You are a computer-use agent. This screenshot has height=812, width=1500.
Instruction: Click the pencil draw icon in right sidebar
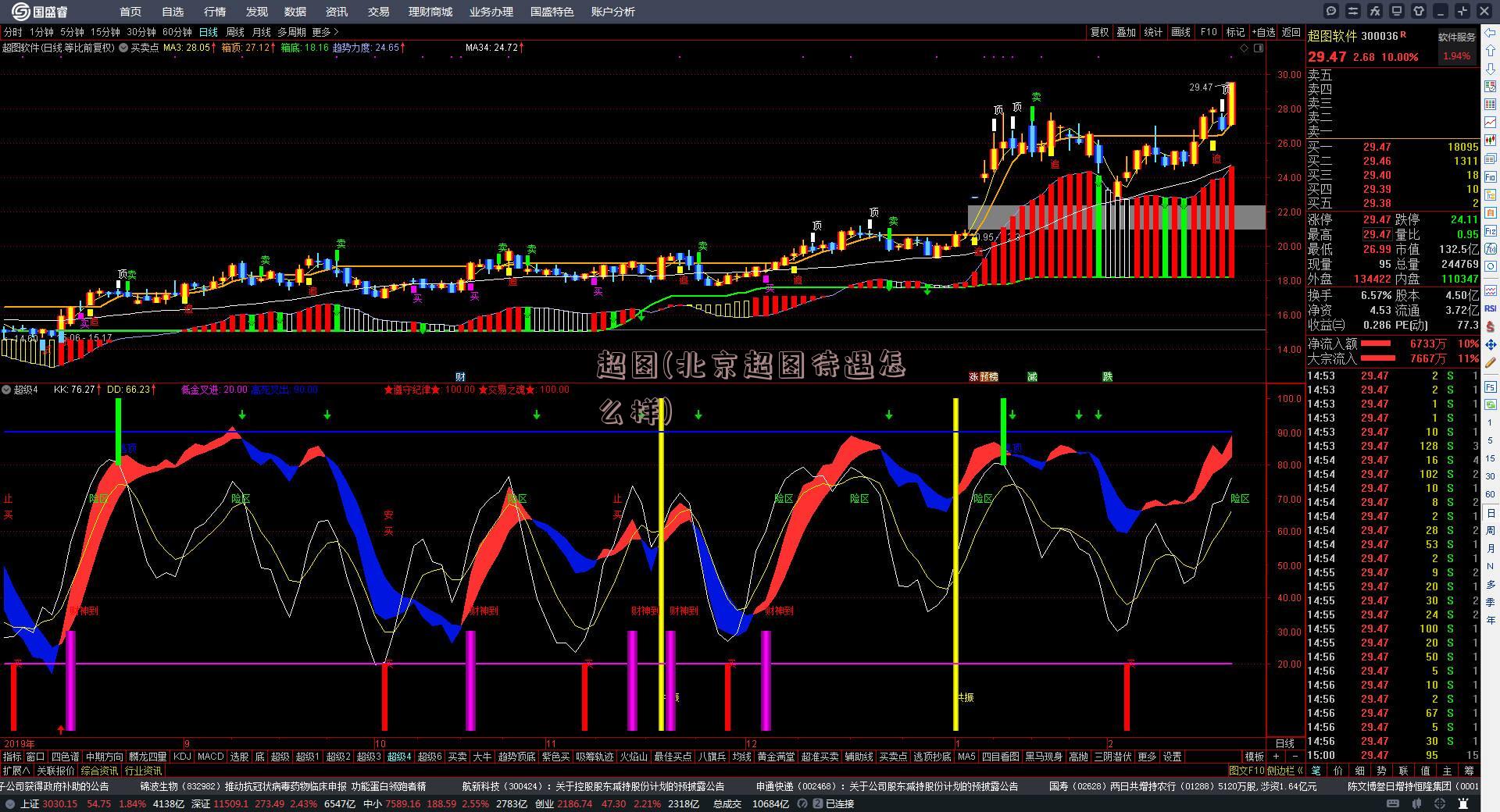coord(1491,363)
